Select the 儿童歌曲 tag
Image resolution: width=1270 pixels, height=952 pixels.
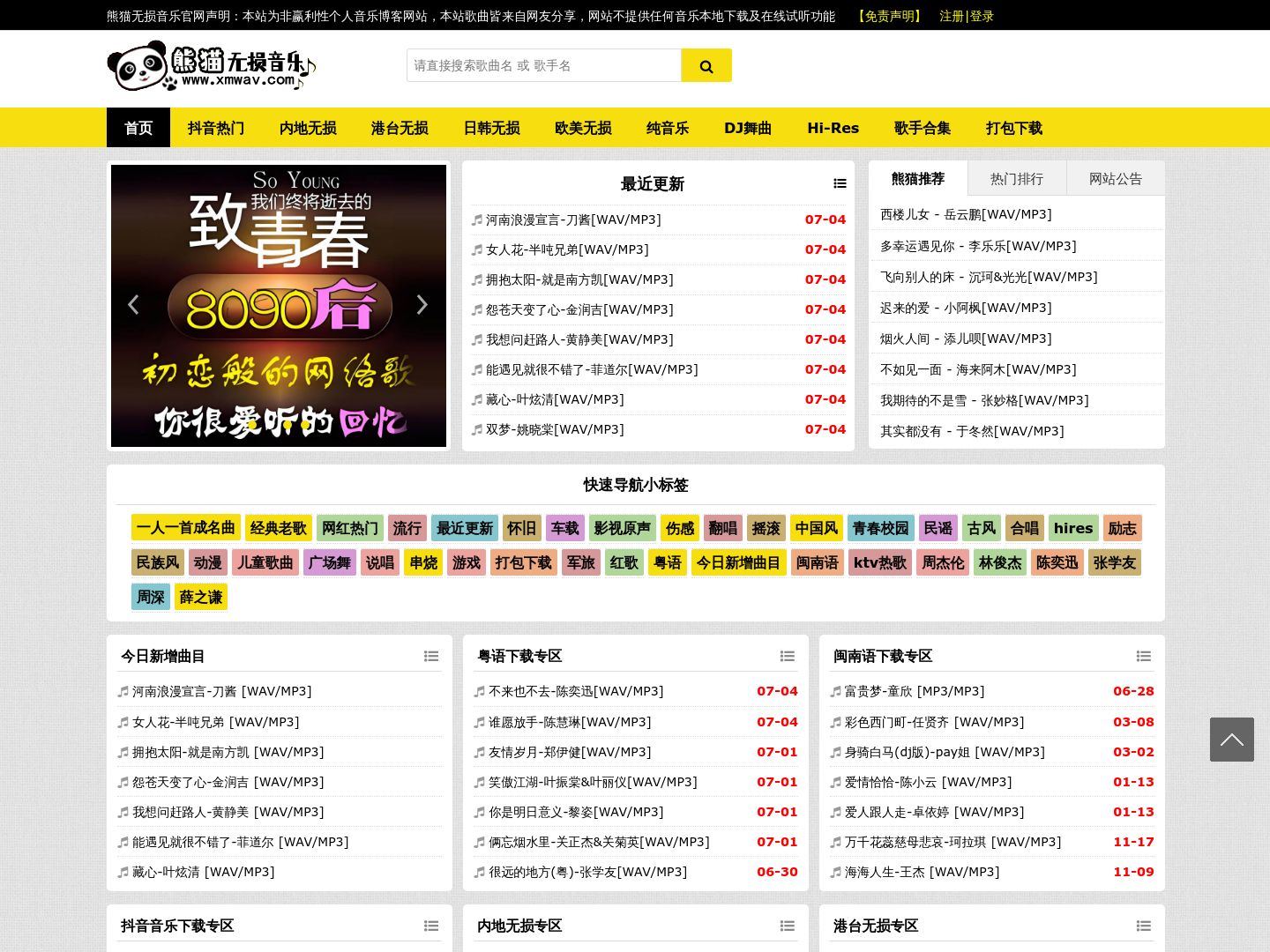(x=265, y=562)
